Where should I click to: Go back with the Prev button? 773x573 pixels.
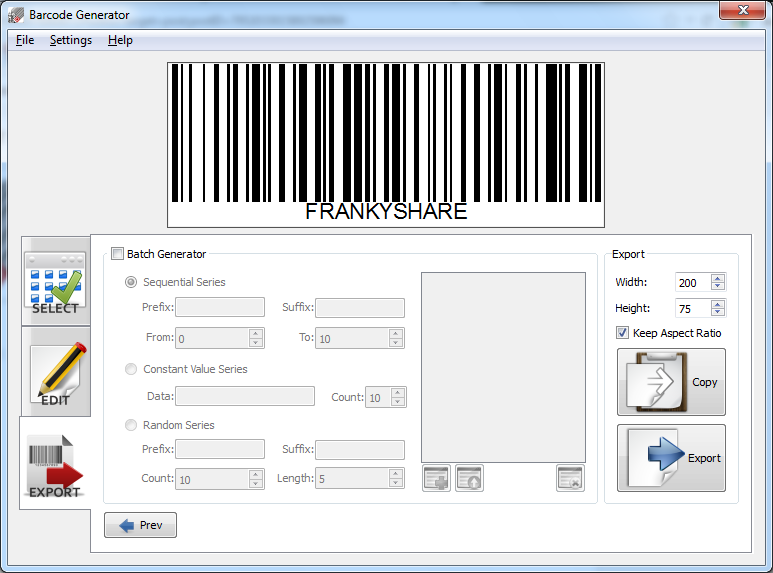click(x=141, y=525)
